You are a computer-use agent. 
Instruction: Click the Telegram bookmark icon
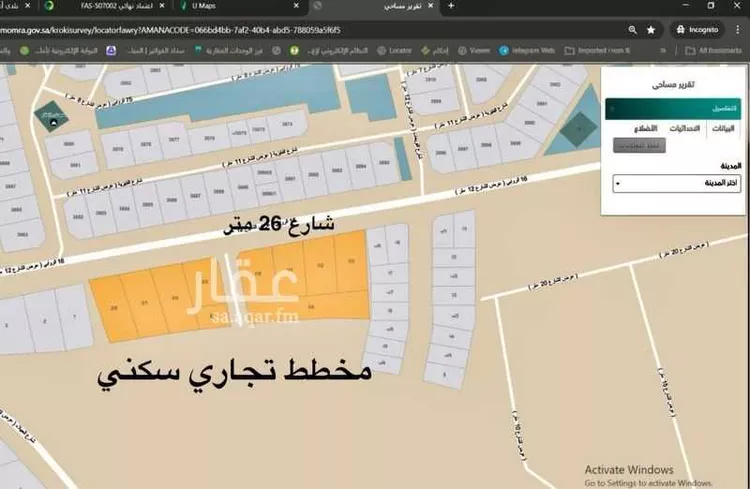504,50
